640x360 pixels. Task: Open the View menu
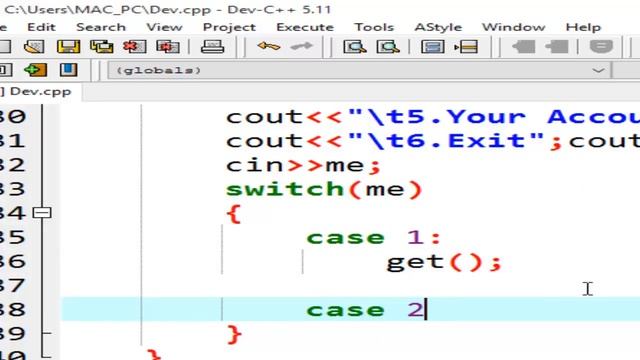(164, 27)
